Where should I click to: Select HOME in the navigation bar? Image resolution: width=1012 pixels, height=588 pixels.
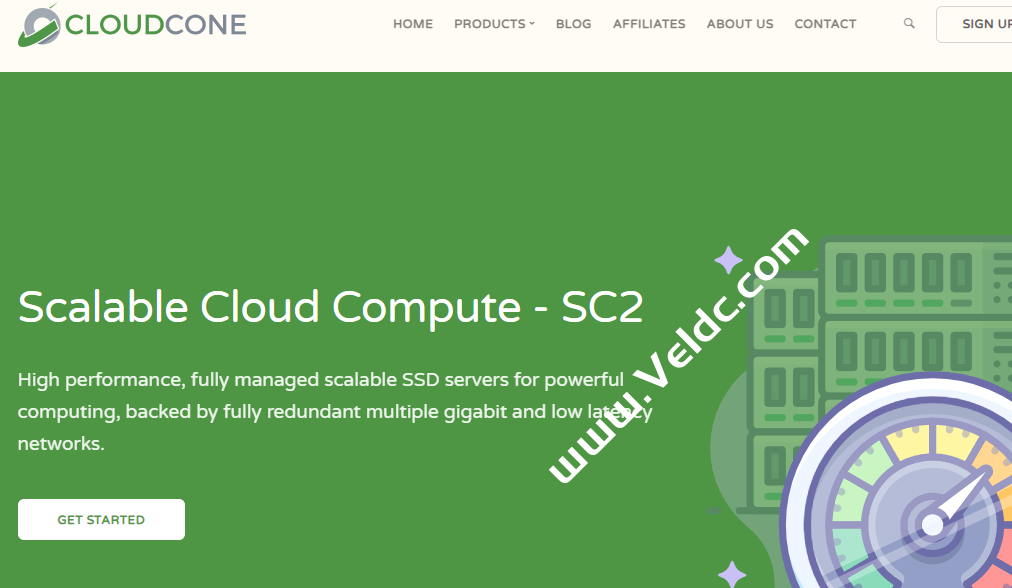pos(412,23)
